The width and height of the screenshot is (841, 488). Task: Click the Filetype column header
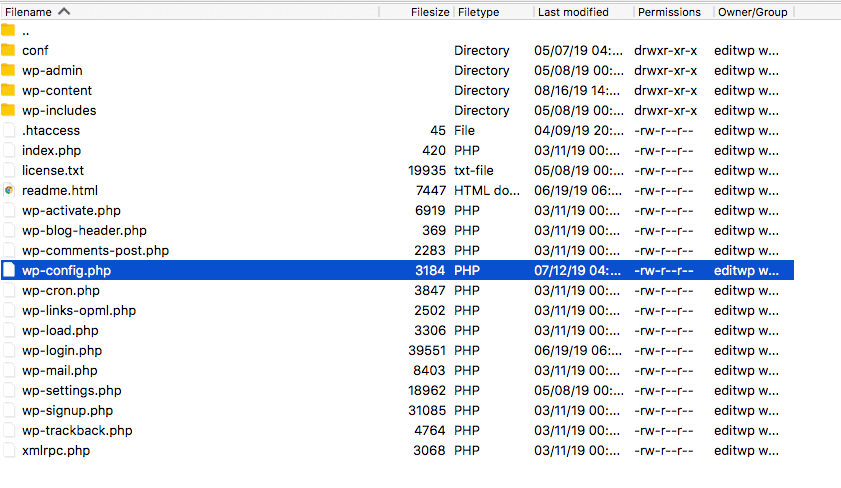click(x=478, y=12)
